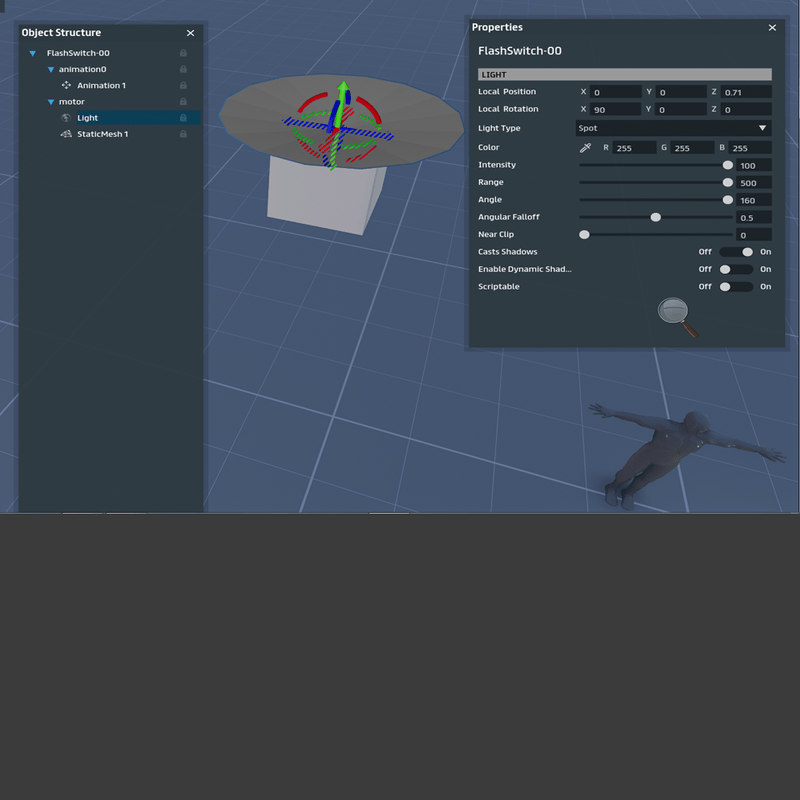Collapse the motor group arrow

(x=51, y=102)
